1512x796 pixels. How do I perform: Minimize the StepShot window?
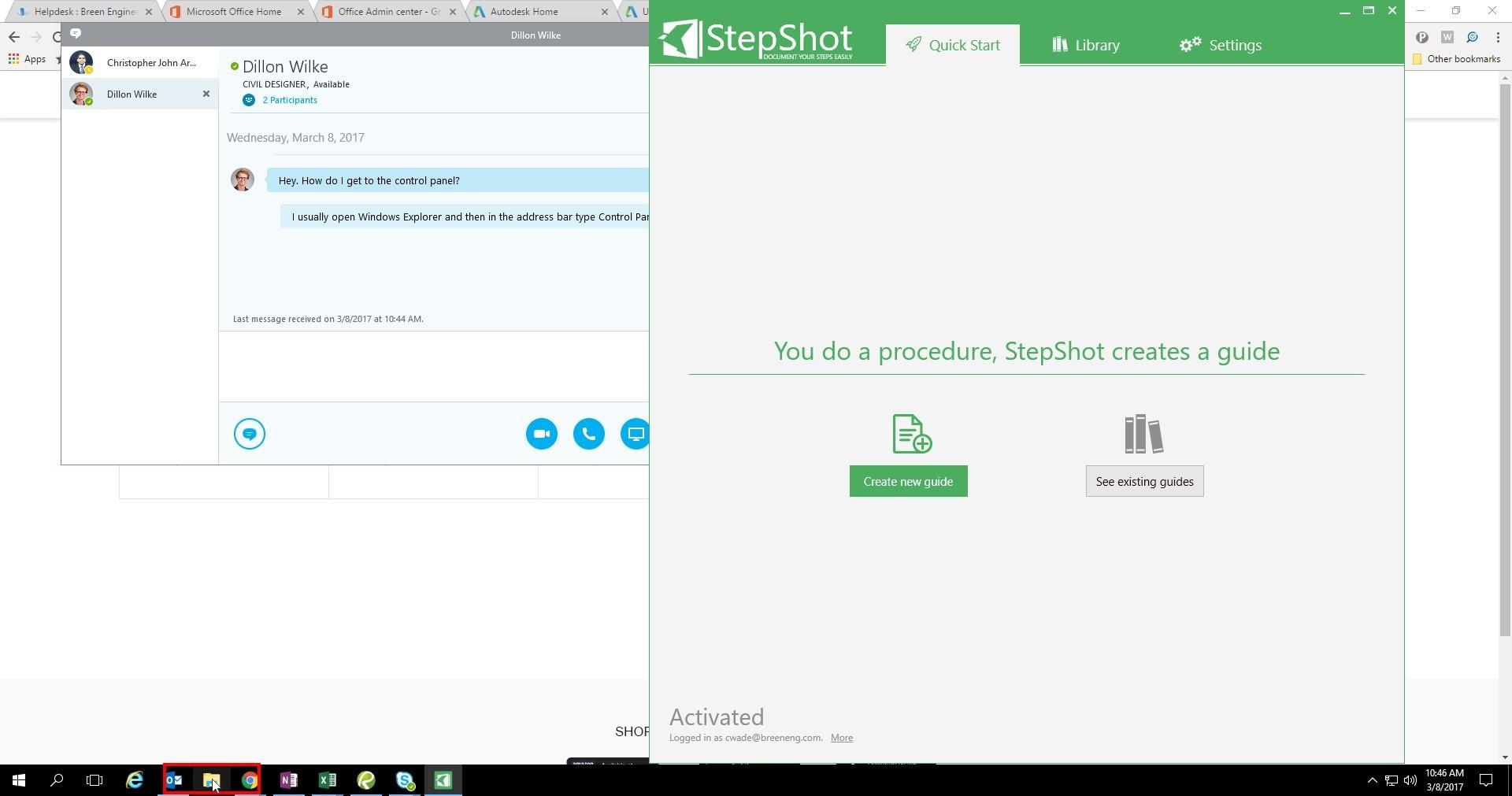click(x=1345, y=11)
